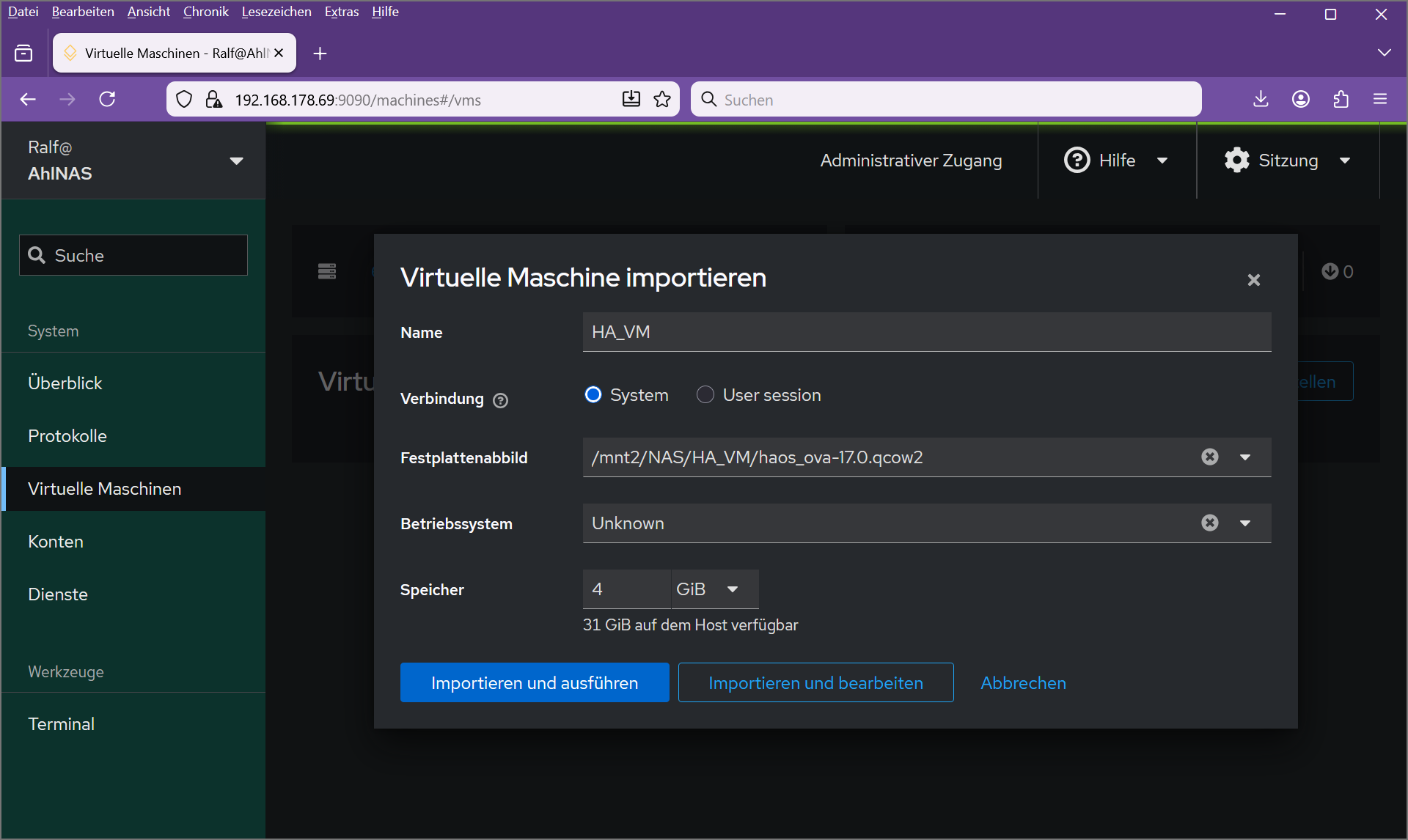
Task: Select the User session radio button
Action: click(705, 395)
